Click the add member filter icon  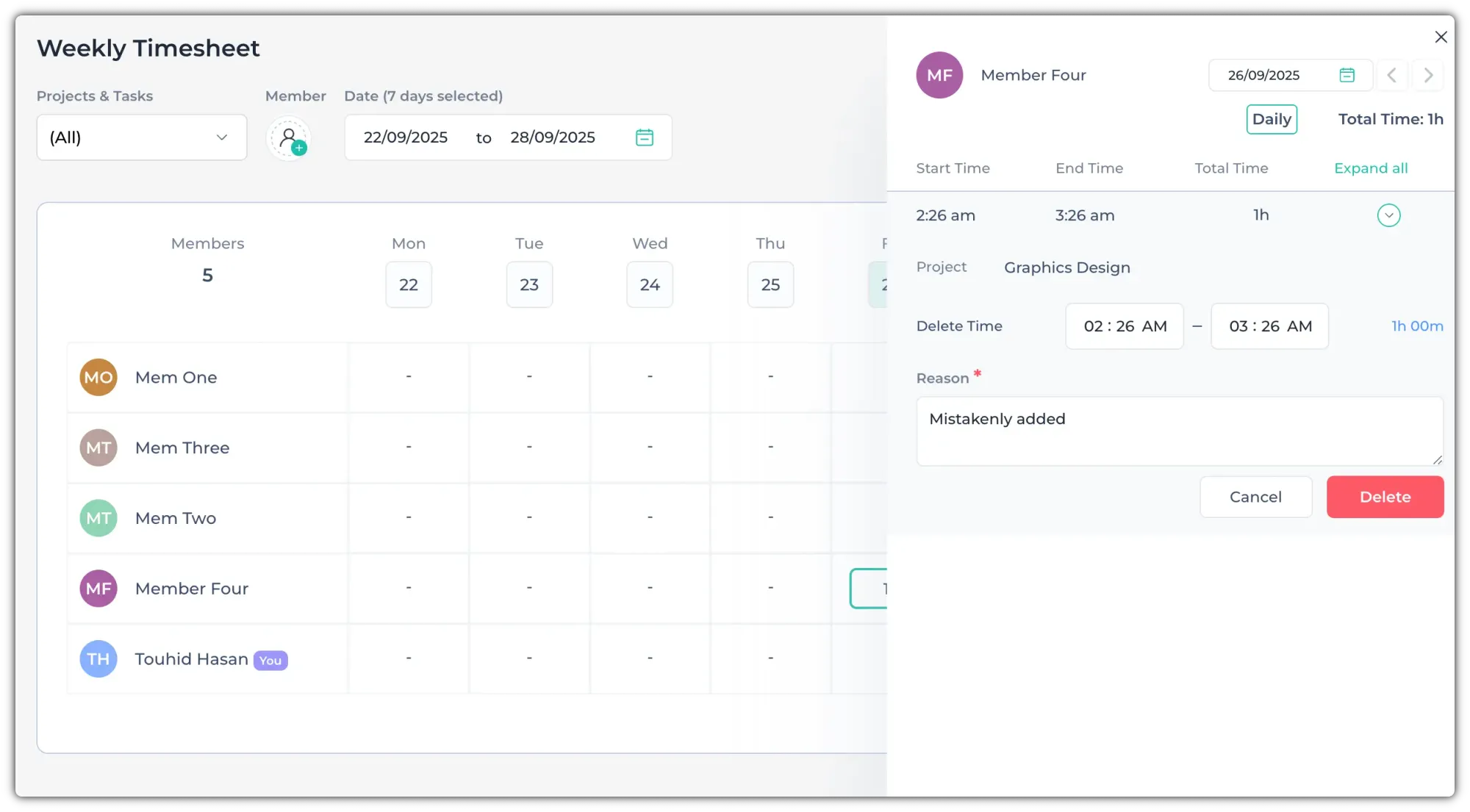click(289, 137)
